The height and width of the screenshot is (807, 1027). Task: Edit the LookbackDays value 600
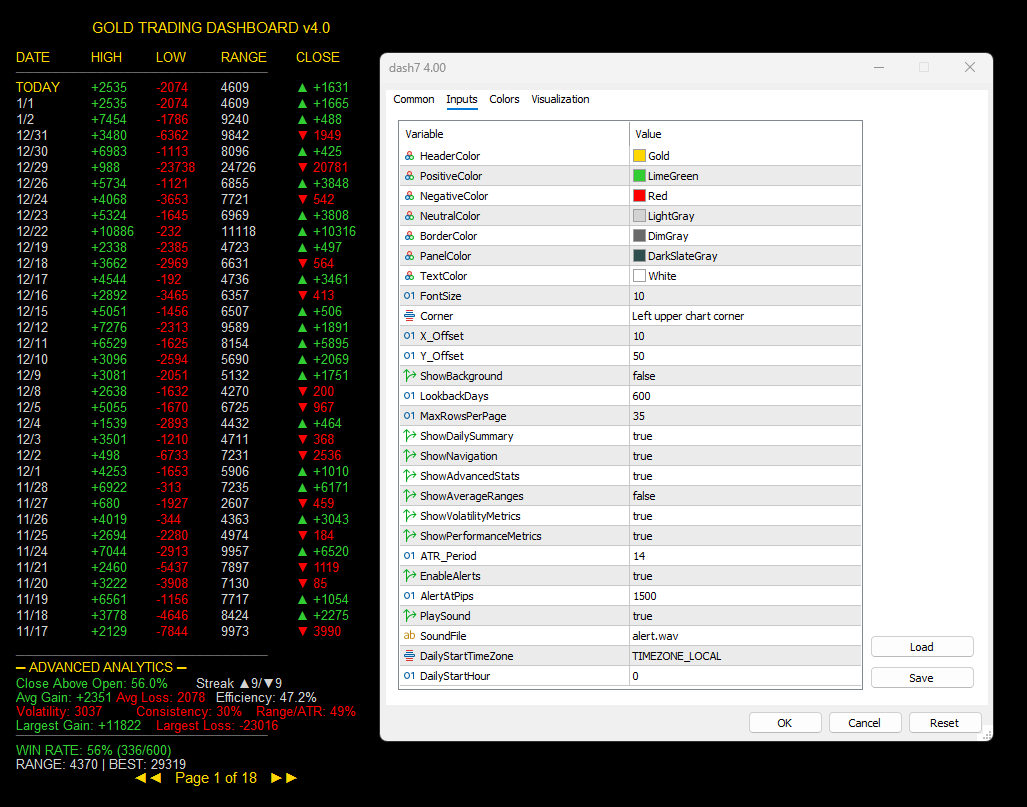click(x=745, y=396)
